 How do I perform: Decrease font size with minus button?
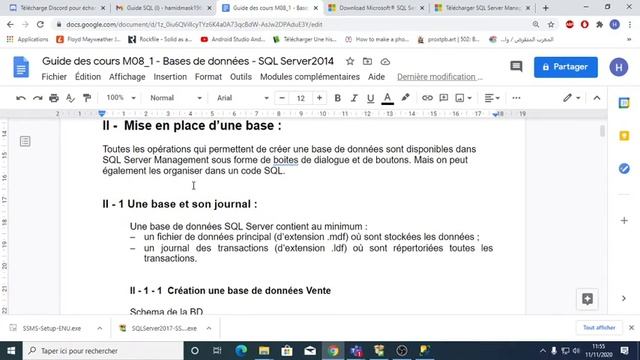coord(282,98)
